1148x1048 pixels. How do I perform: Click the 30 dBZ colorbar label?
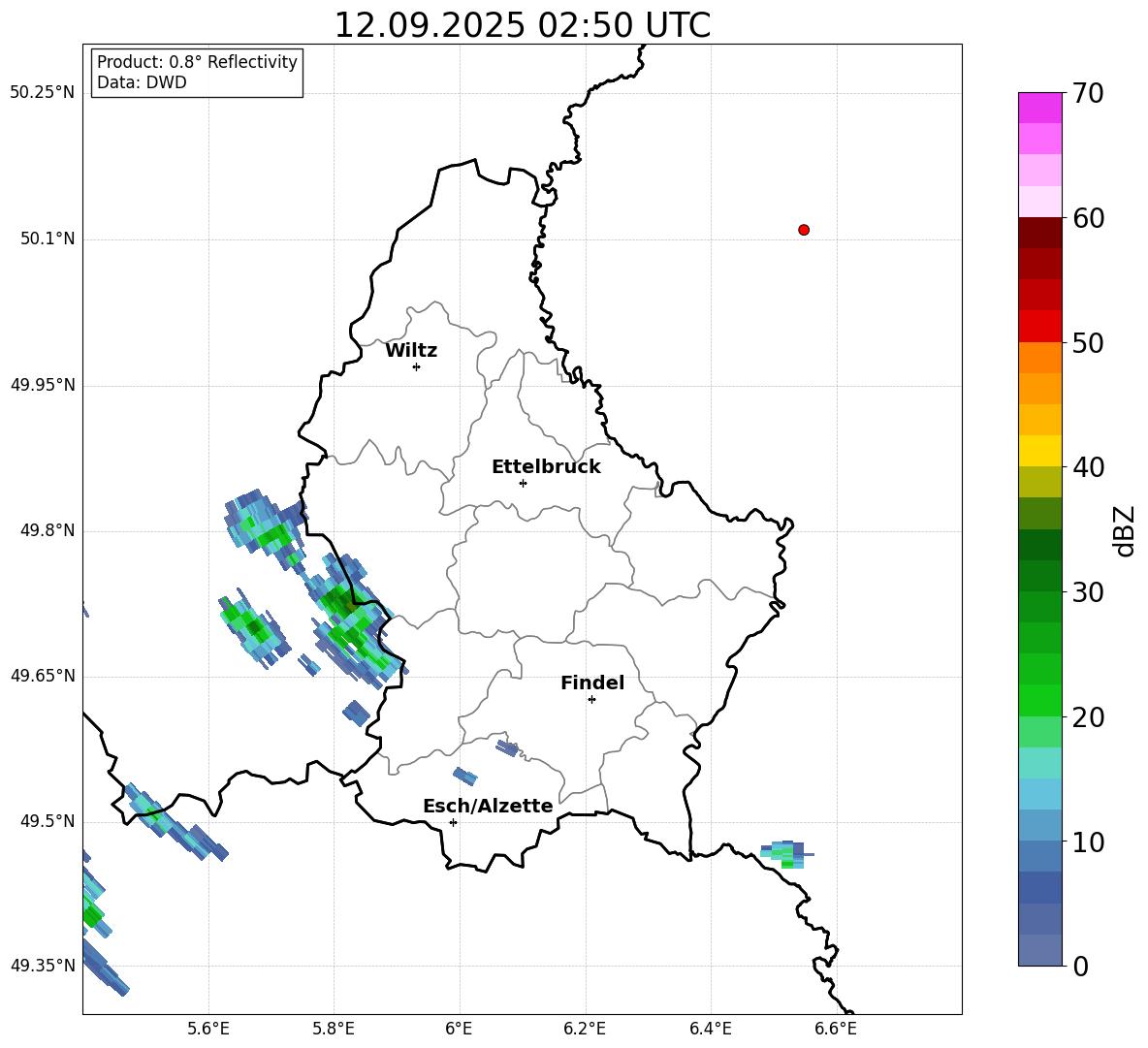click(x=1088, y=592)
